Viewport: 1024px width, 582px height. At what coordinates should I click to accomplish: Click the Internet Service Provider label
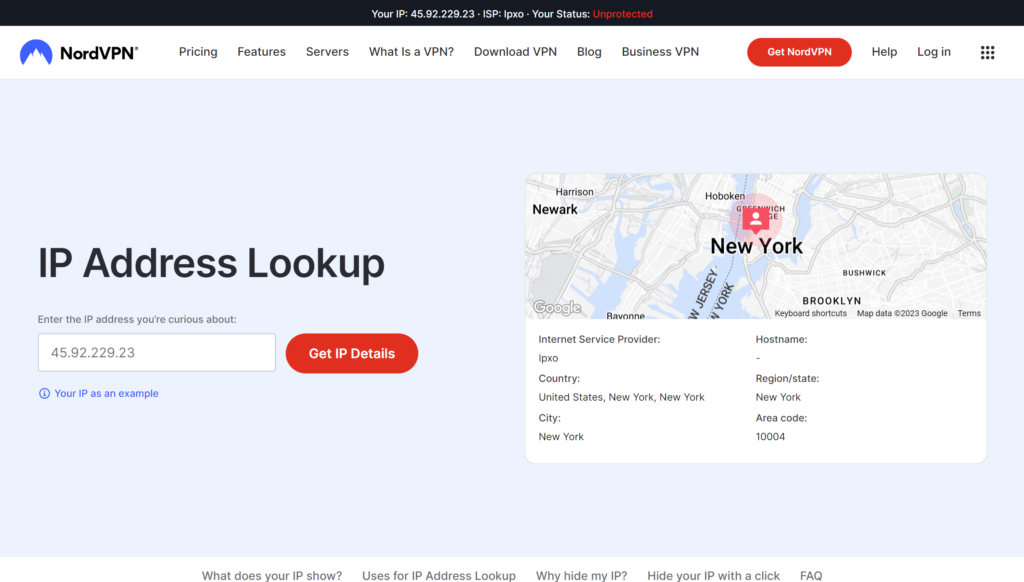pyautogui.click(x=600, y=339)
